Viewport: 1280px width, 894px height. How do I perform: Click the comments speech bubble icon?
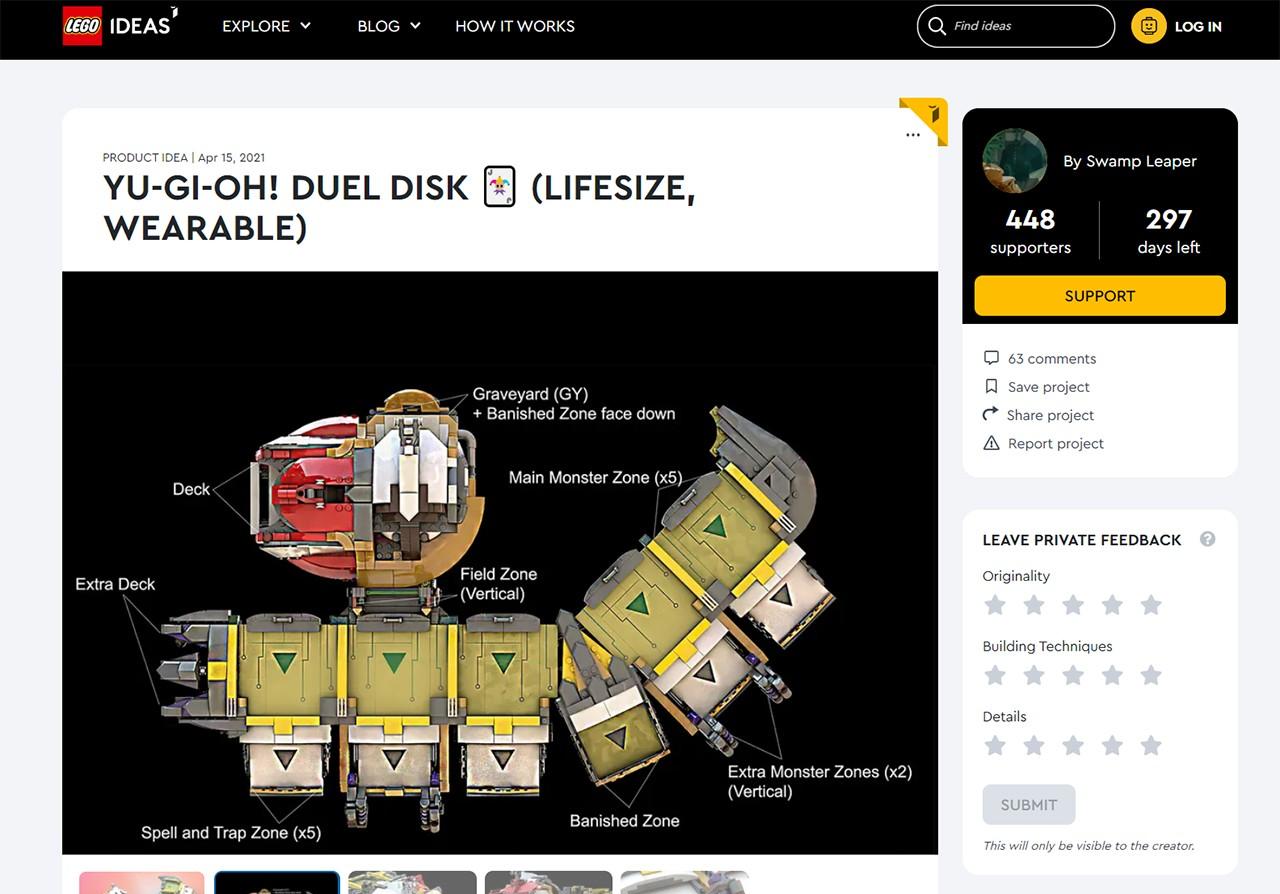tap(991, 358)
